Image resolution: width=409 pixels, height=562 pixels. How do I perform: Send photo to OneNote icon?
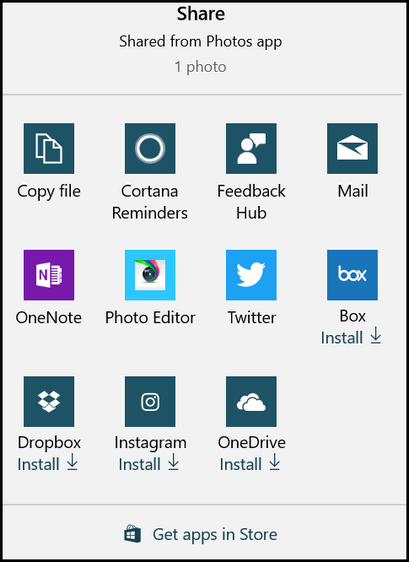[x=49, y=275]
